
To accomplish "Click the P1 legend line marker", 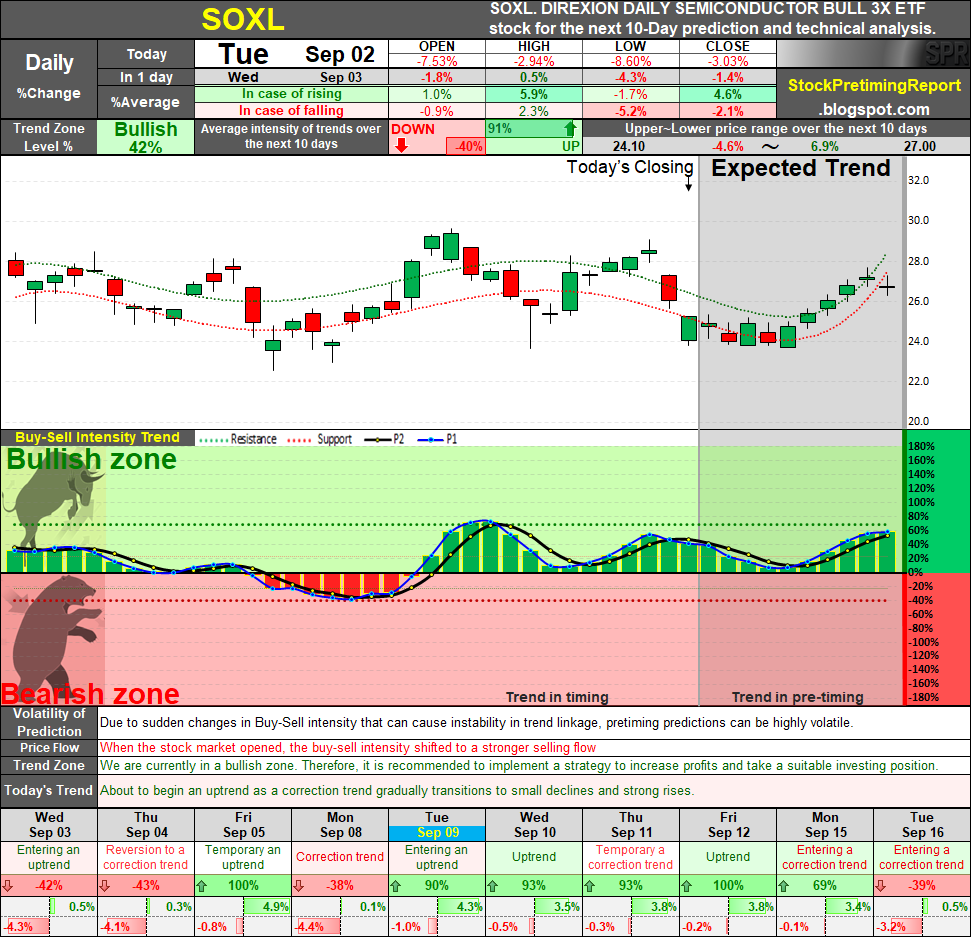I will [x=431, y=440].
